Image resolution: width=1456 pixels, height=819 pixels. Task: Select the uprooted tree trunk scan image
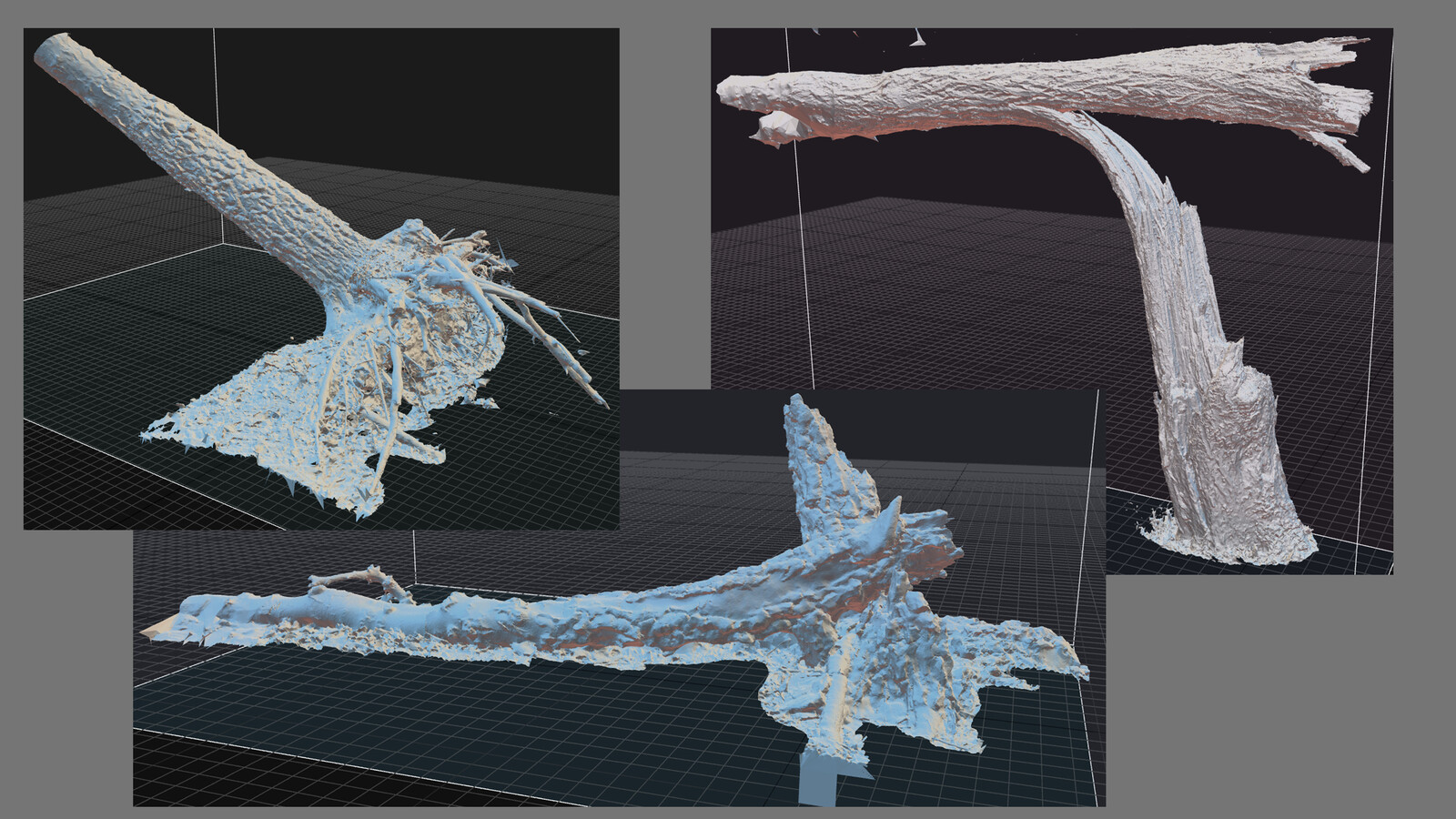(321, 278)
